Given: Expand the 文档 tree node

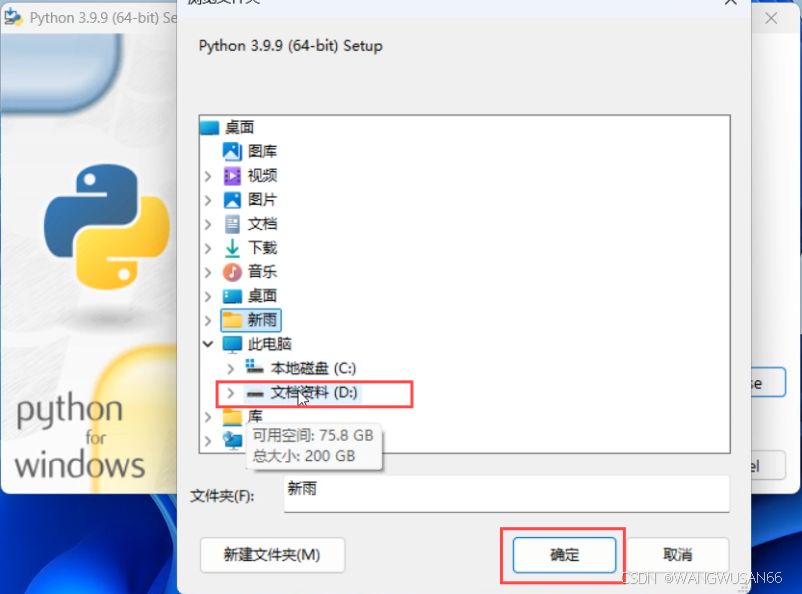Looking at the screenshot, I should [208, 224].
